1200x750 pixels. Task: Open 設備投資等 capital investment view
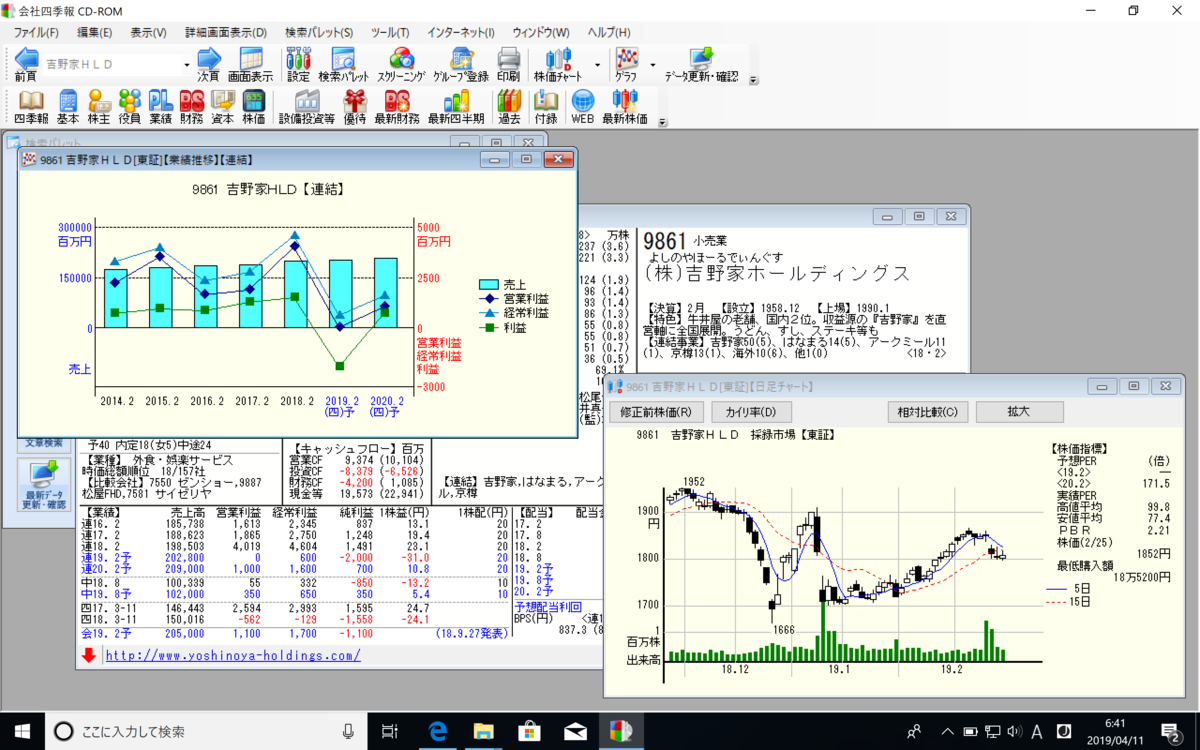pyautogui.click(x=306, y=106)
